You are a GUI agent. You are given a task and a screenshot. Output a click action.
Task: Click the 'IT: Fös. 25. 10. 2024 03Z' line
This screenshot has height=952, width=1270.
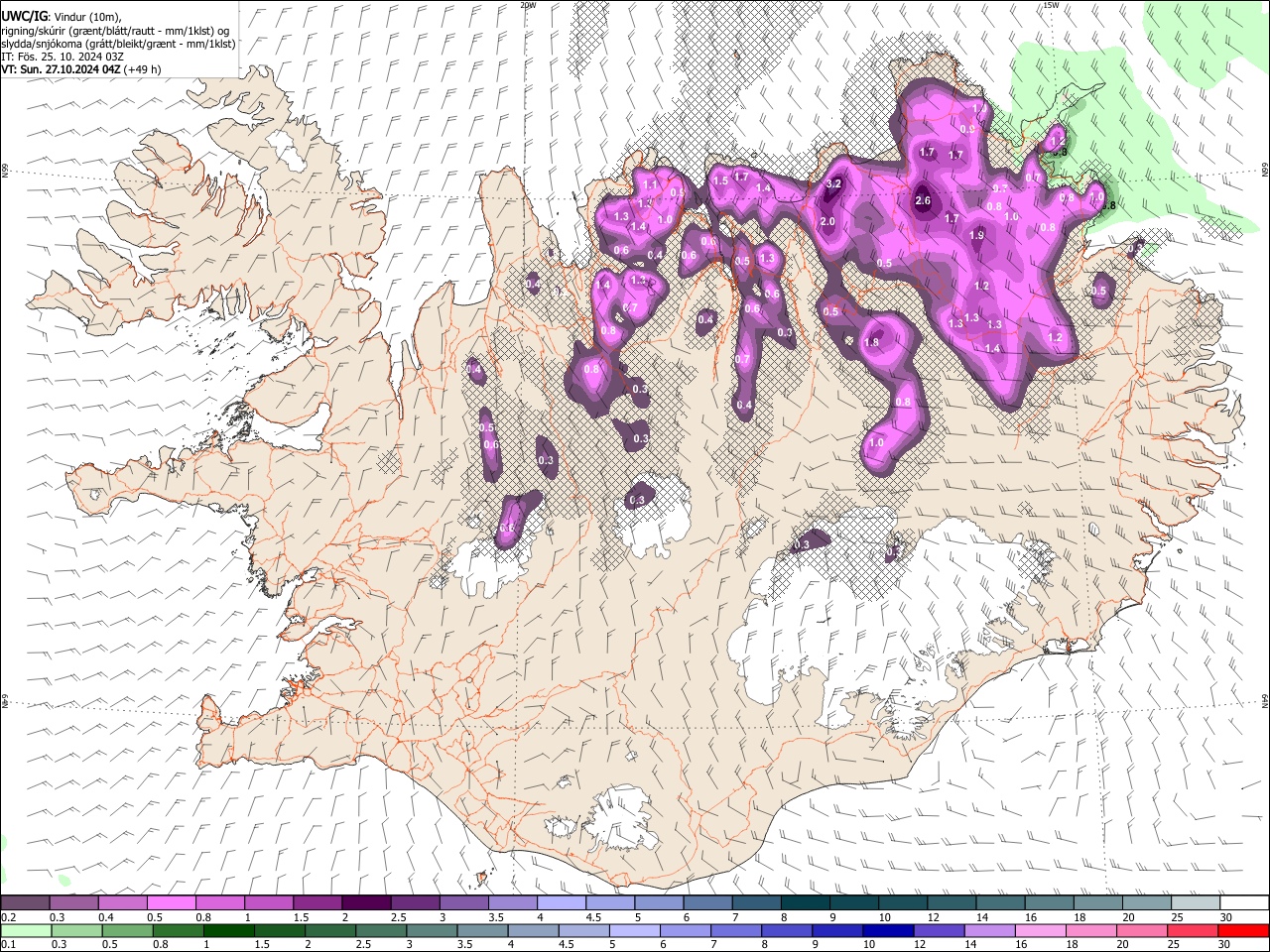click(x=63, y=57)
